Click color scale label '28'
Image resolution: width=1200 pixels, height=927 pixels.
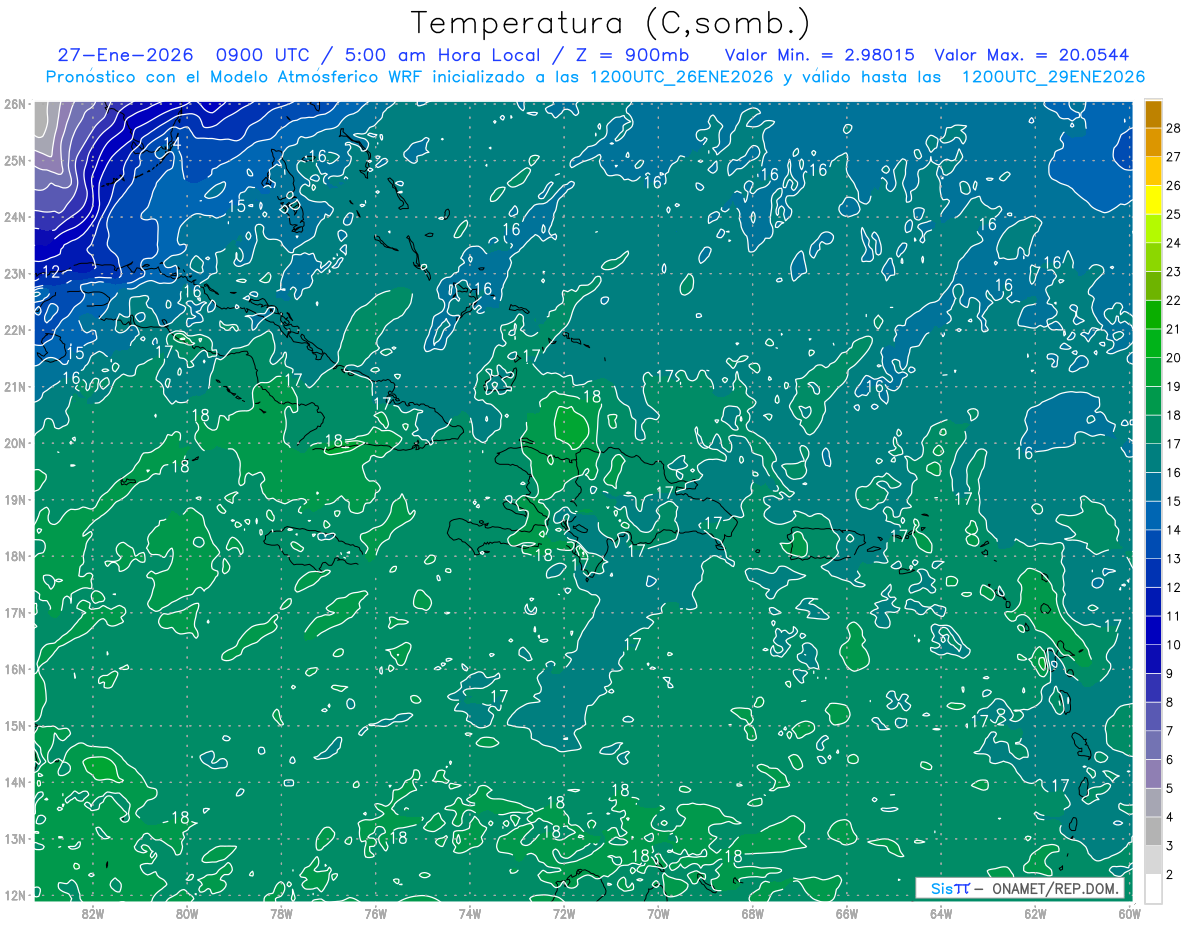(x=1175, y=128)
